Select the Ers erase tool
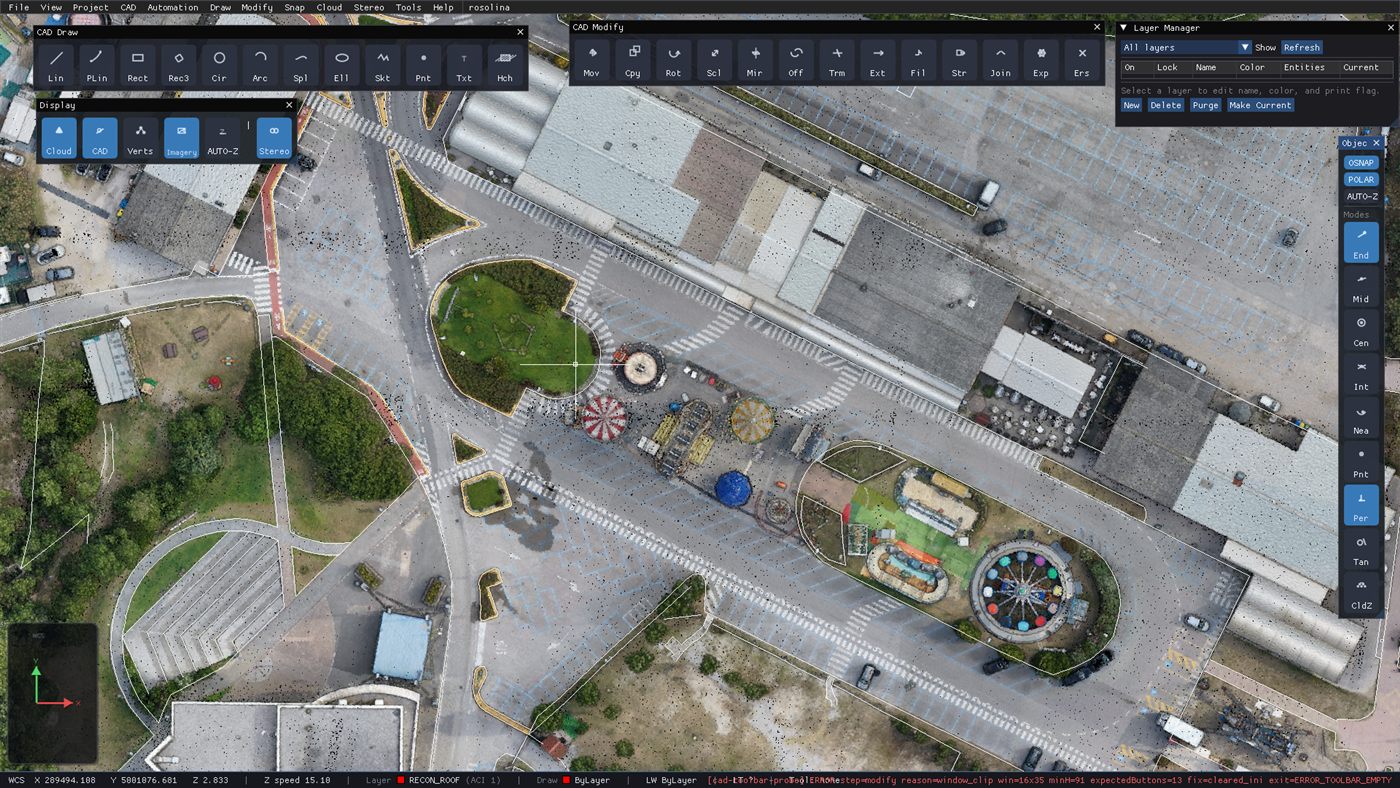The image size is (1400, 788). coord(1082,60)
